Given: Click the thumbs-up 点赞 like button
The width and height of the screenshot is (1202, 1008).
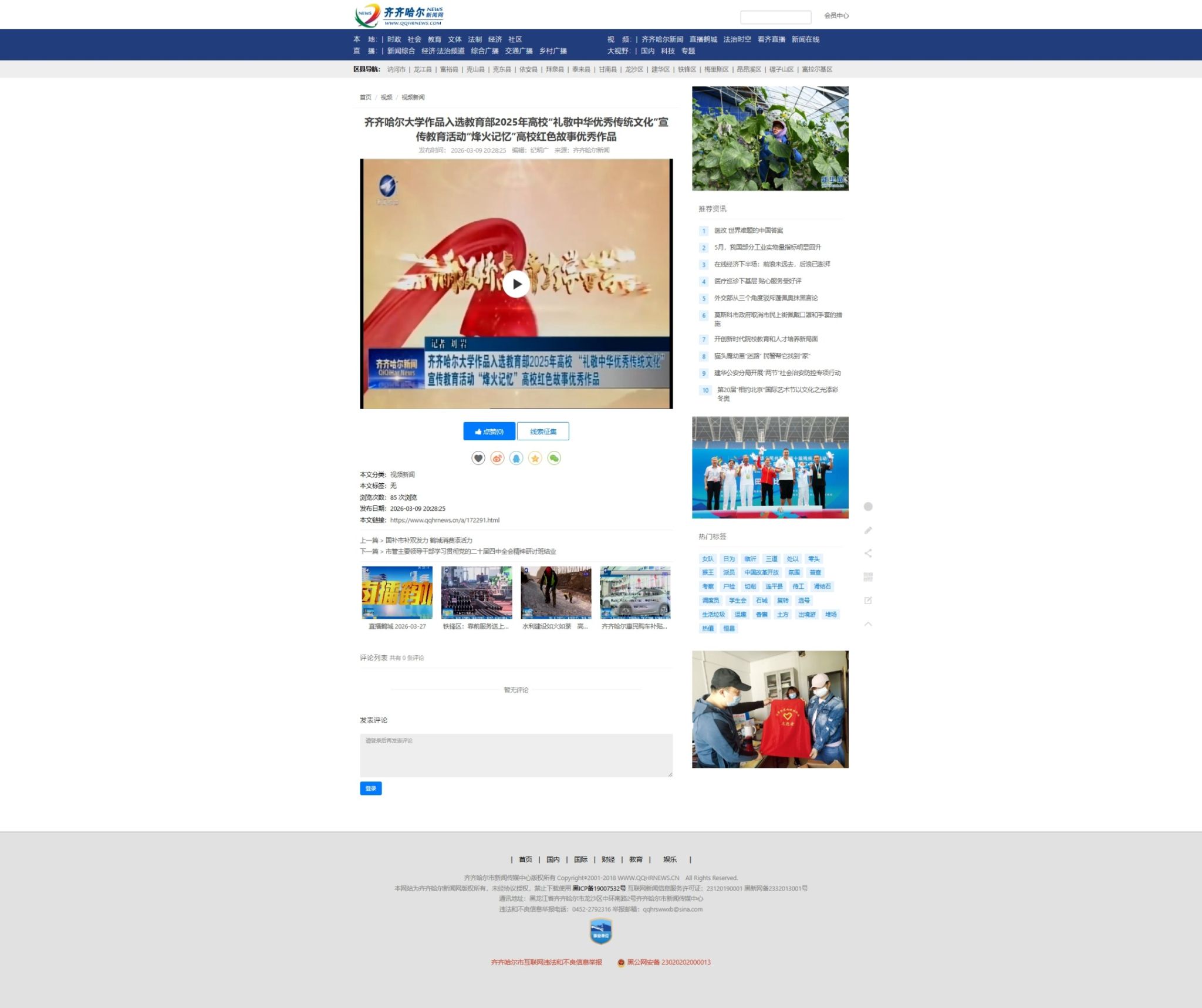Looking at the screenshot, I should [x=489, y=431].
